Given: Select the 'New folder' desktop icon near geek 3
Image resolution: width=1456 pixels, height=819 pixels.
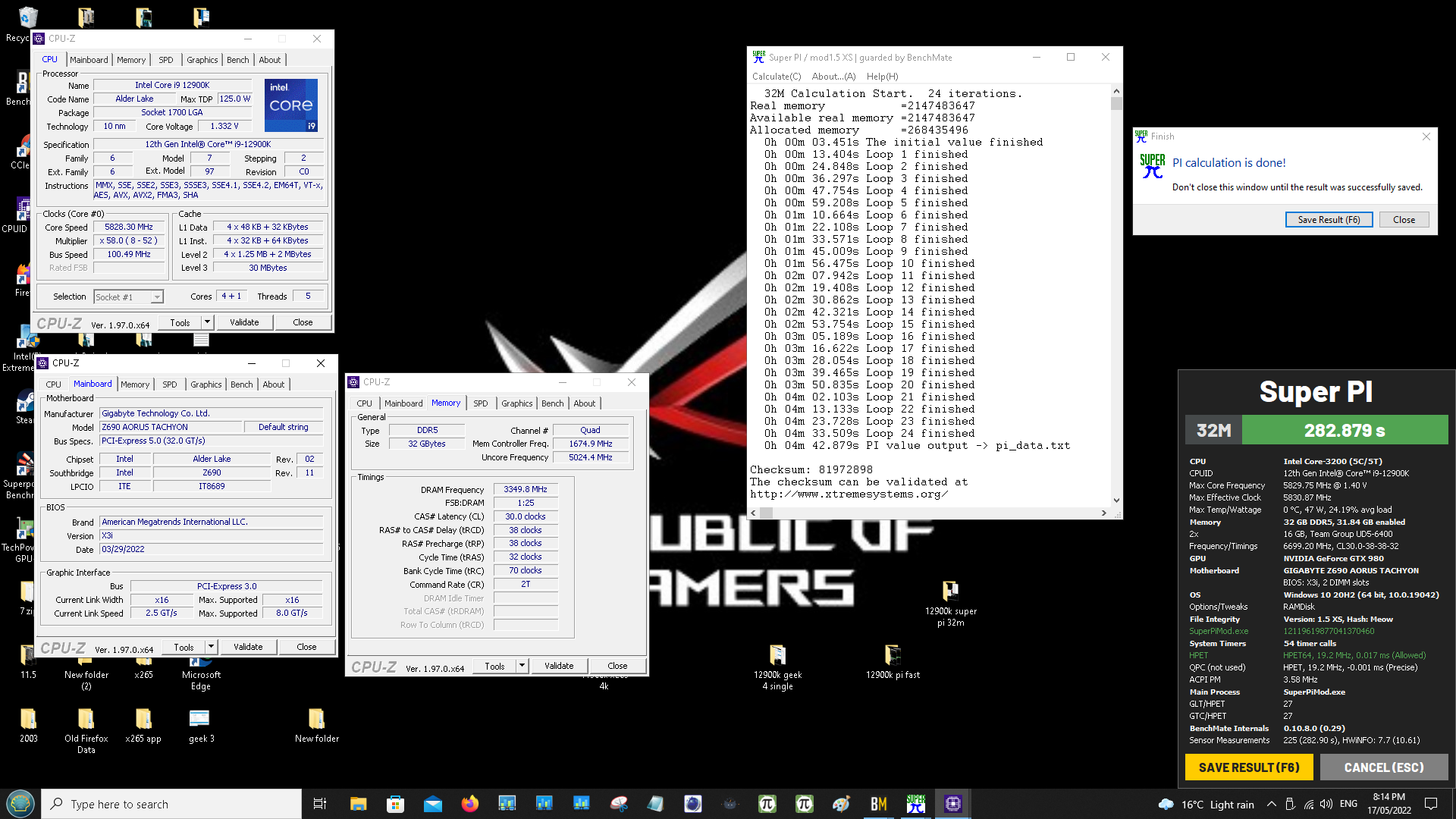Looking at the screenshot, I should coord(317,725).
